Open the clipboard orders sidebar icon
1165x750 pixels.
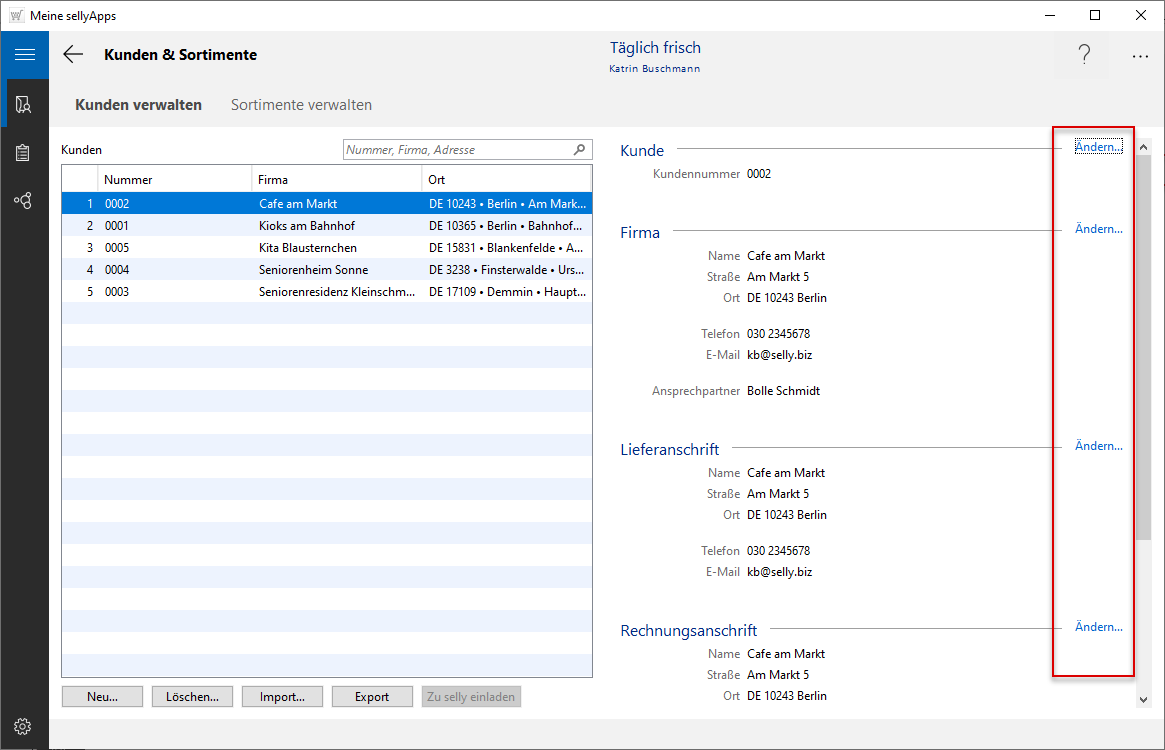tap(24, 153)
